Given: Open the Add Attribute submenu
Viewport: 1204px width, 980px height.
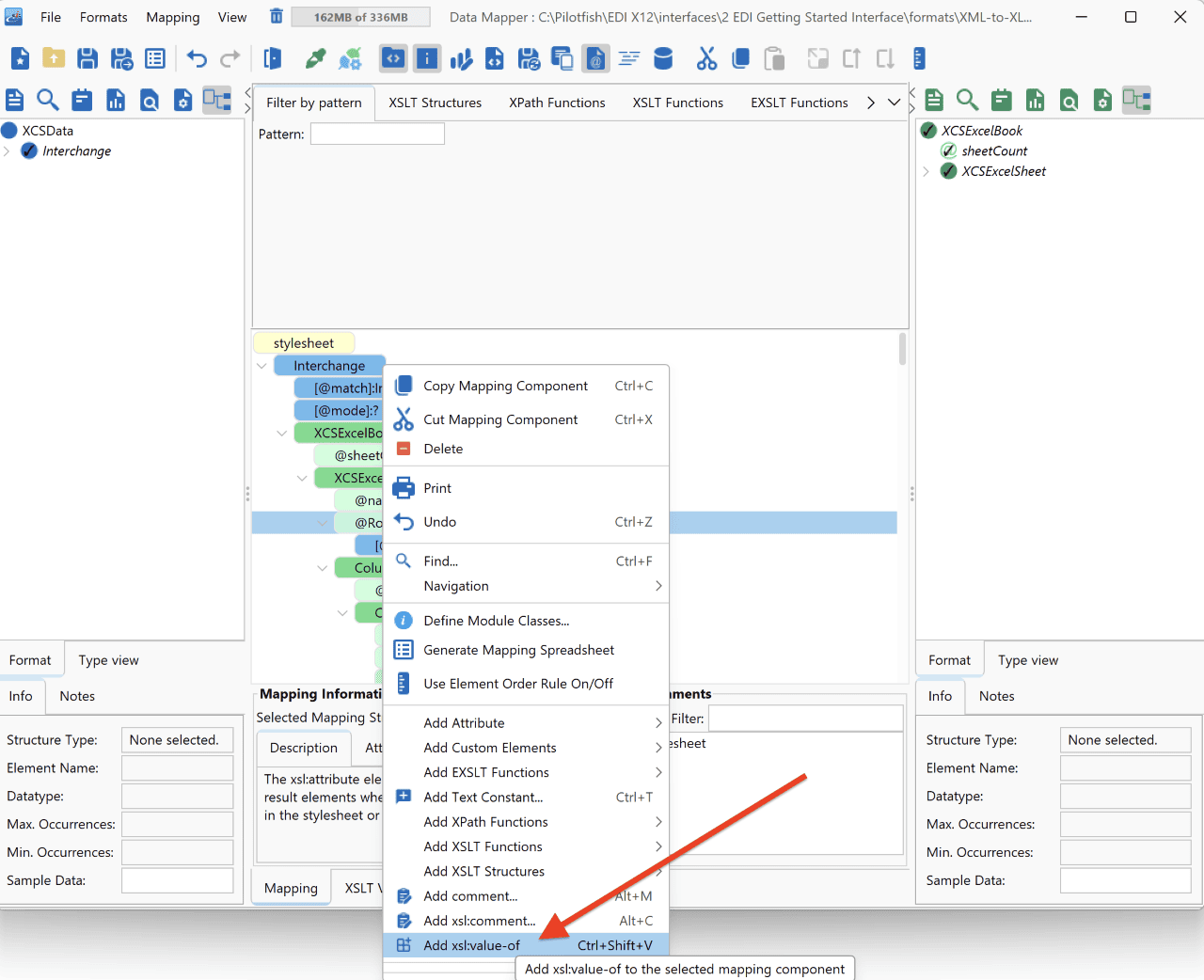Looking at the screenshot, I should (527, 722).
